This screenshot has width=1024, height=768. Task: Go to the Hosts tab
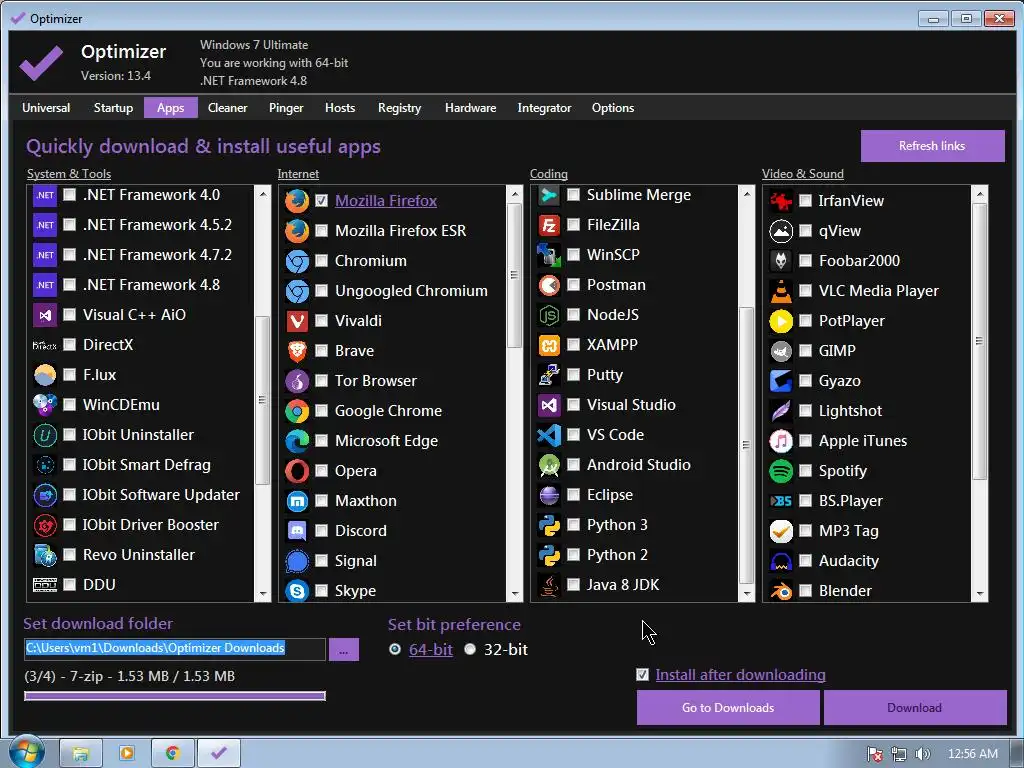pos(340,108)
